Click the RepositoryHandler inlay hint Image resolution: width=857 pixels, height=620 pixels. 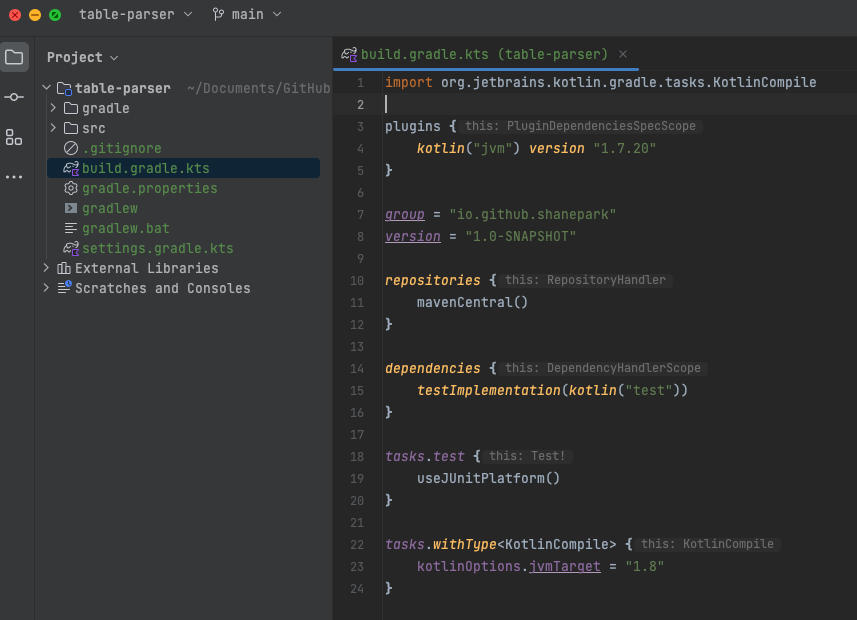tap(585, 280)
